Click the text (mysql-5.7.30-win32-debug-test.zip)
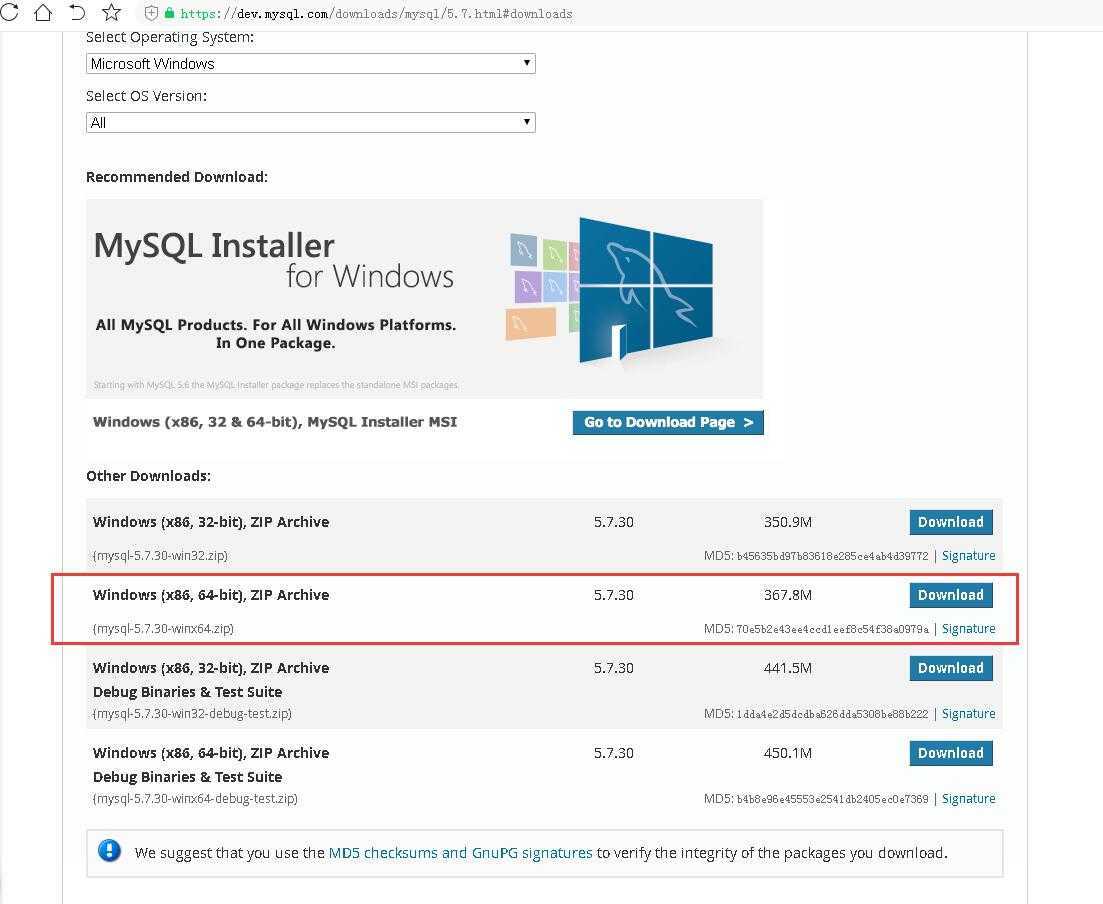This screenshot has width=1103, height=904. pos(192,713)
